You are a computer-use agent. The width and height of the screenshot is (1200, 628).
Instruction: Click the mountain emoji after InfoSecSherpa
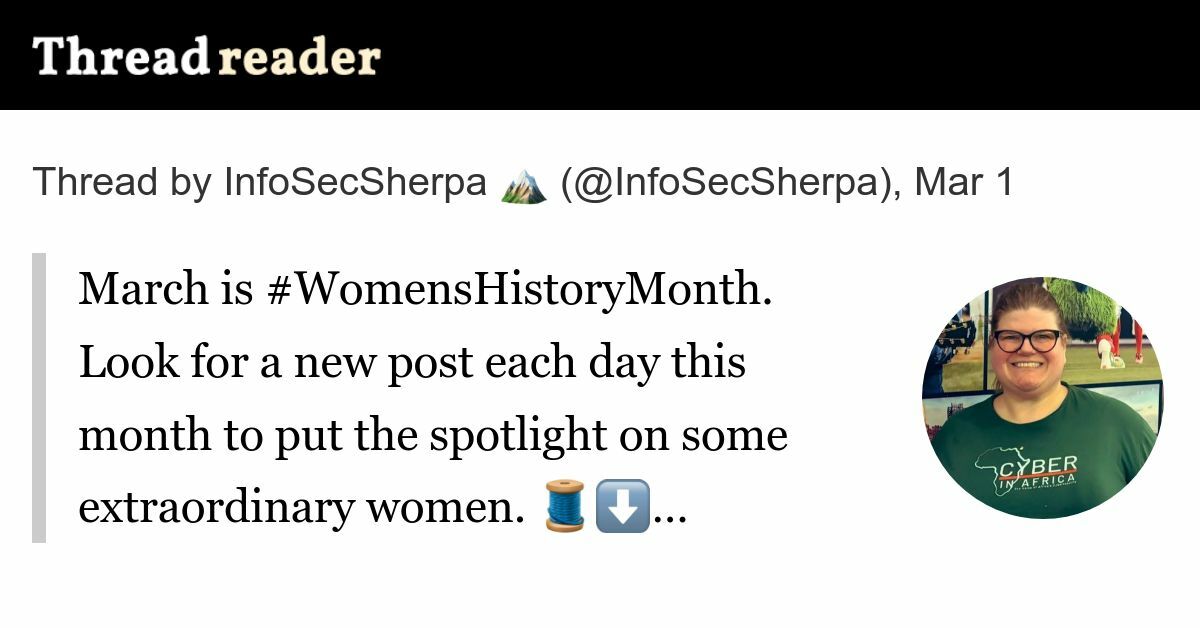coord(524,184)
